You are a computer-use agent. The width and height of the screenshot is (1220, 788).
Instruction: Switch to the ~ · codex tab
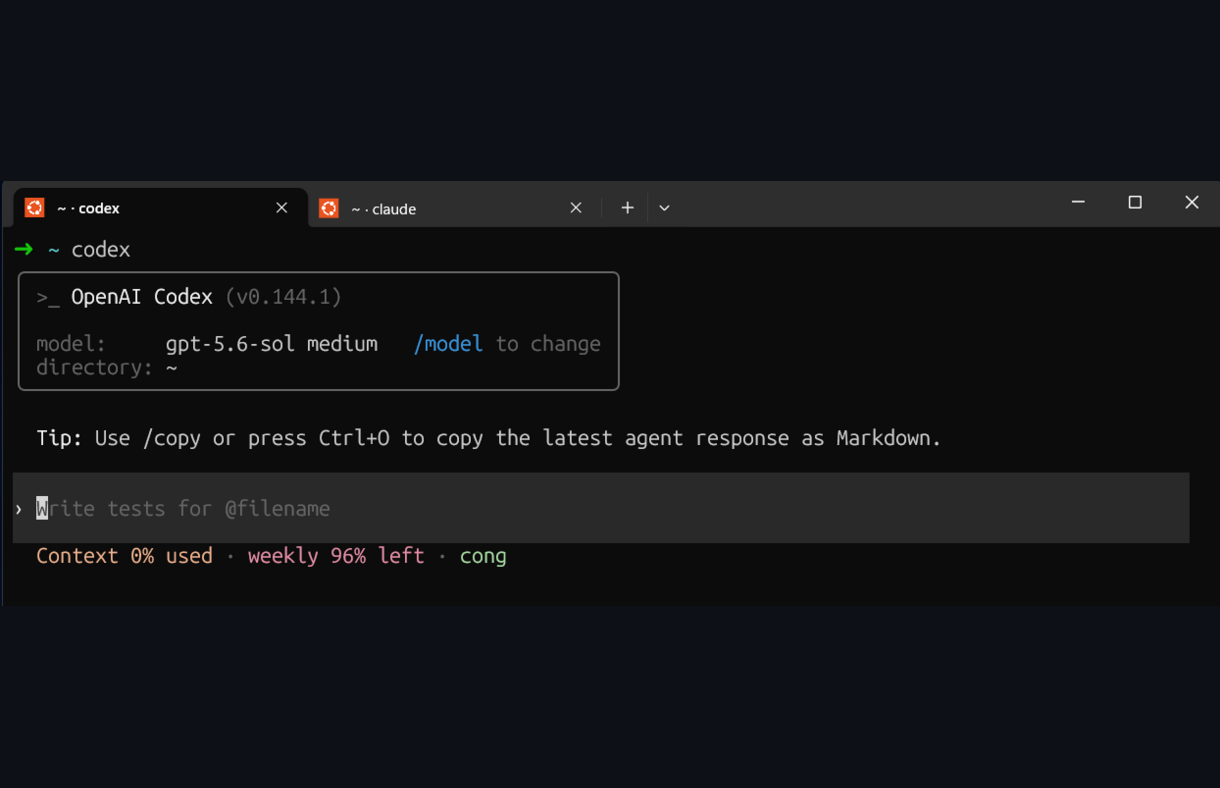tap(160, 208)
